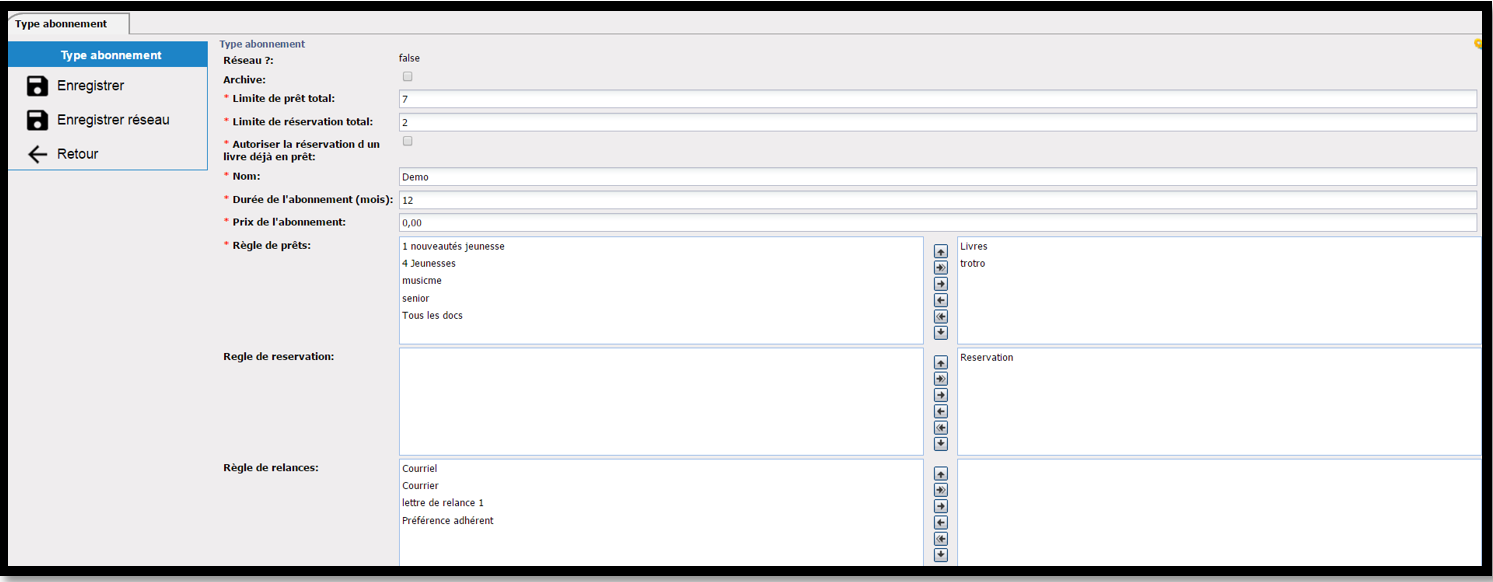Image resolution: width=1493 pixels, height=582 pixels.
Task: Move down in Règle de relances list
Action: point(940,554)
